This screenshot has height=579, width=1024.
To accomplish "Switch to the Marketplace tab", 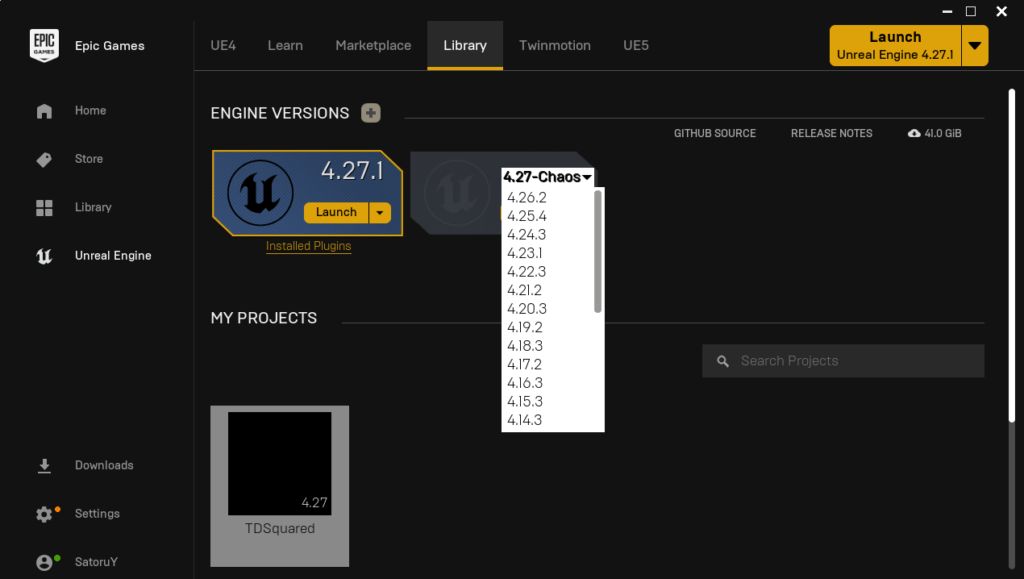I will click(373, 46).
